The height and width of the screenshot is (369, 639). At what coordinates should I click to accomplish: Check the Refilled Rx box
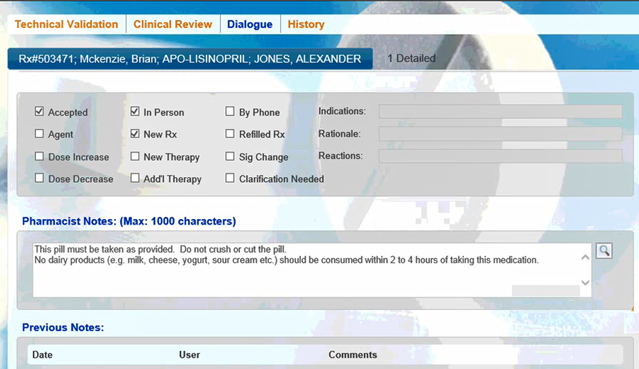[230, 134]
